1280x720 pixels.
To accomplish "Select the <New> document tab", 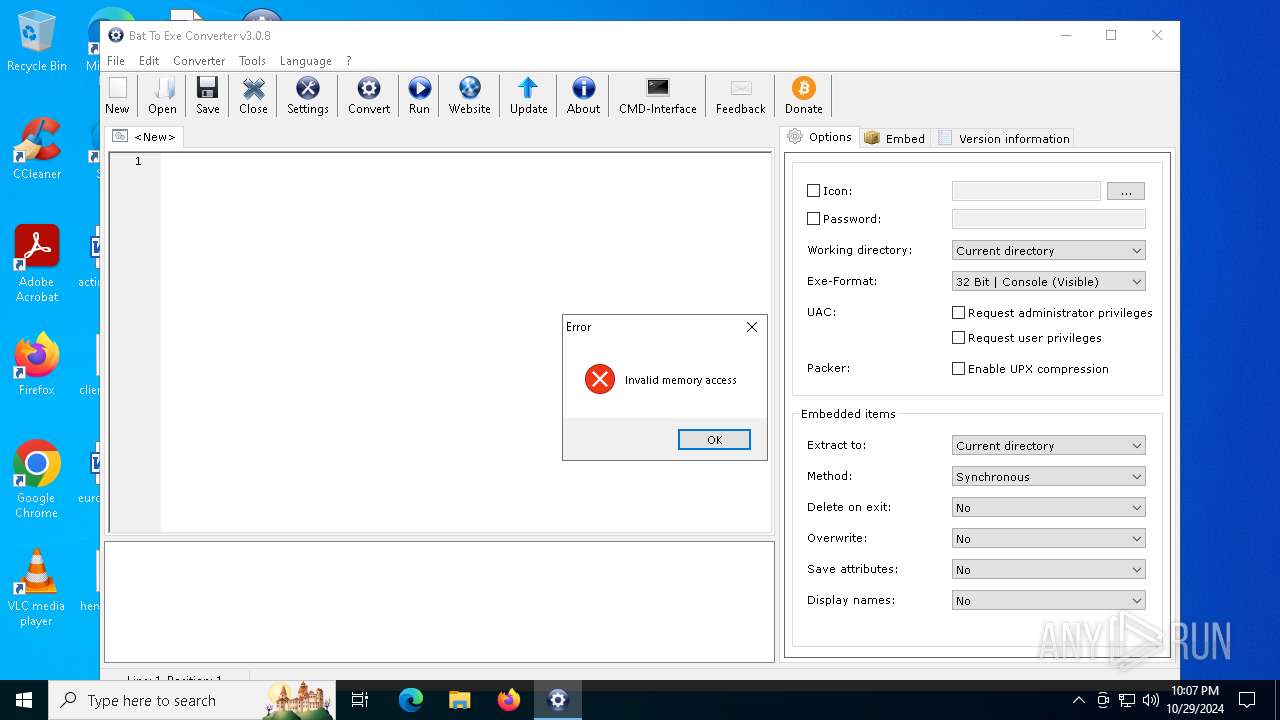I will point(144,137).
